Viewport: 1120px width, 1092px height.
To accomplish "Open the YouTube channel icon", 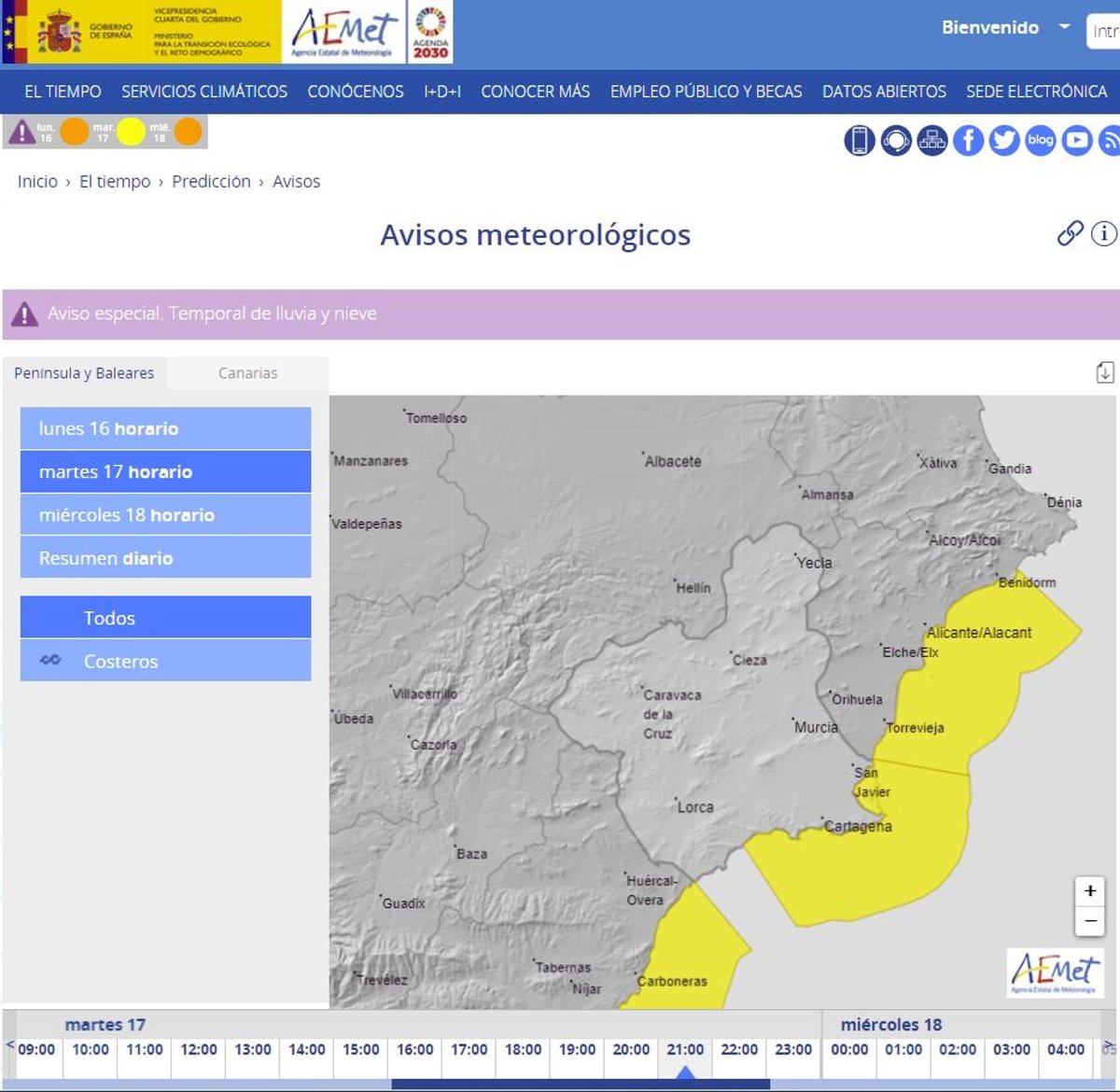I will coord(1076,141).
